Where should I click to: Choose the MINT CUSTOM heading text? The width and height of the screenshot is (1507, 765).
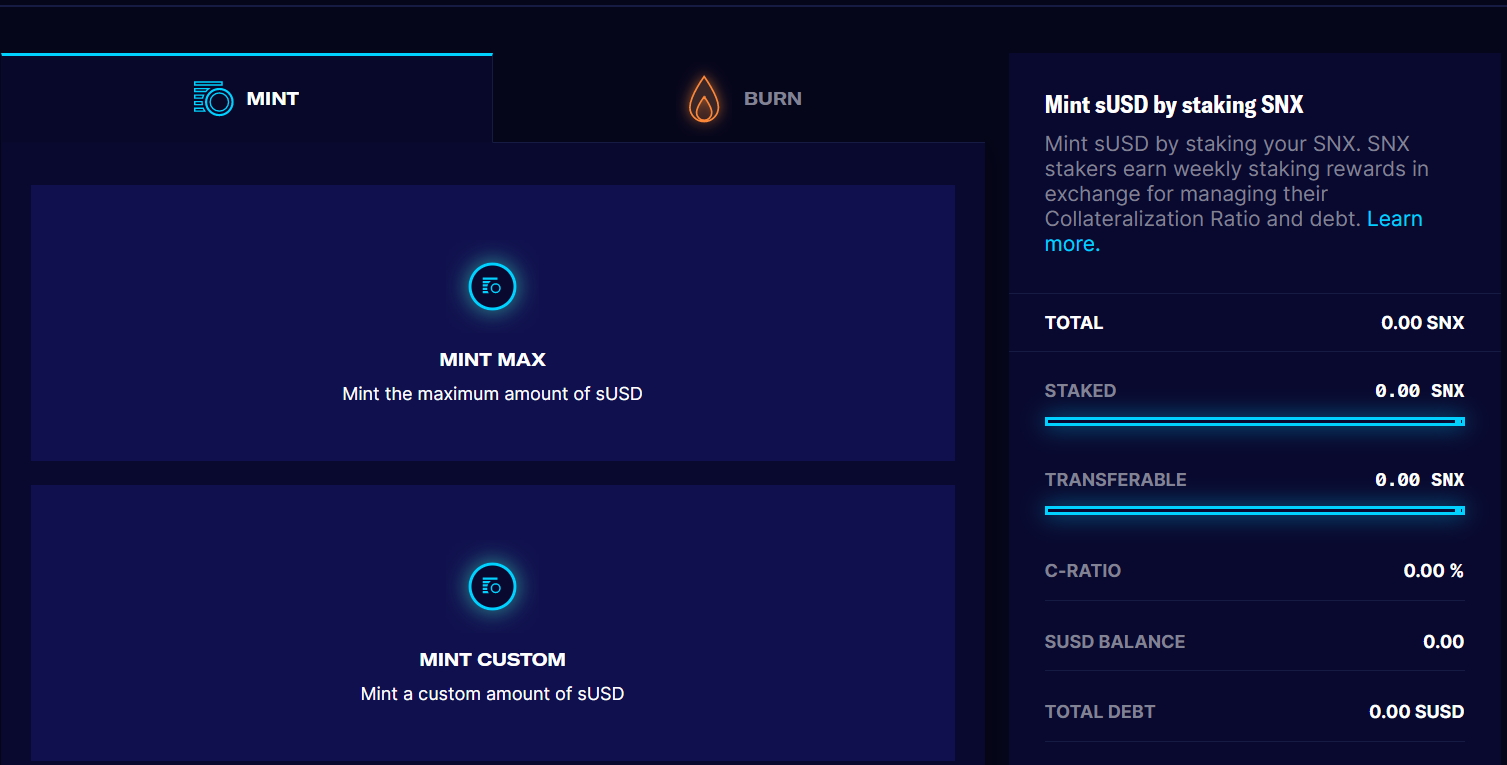pos(492,660)
